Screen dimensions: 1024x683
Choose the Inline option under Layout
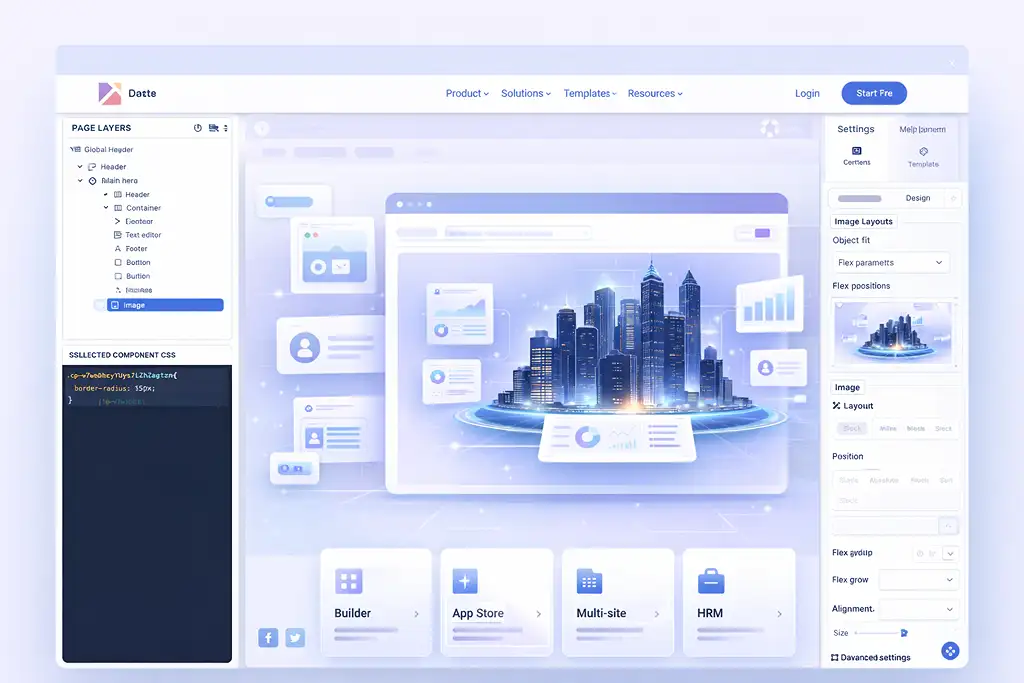click(887, 428)
